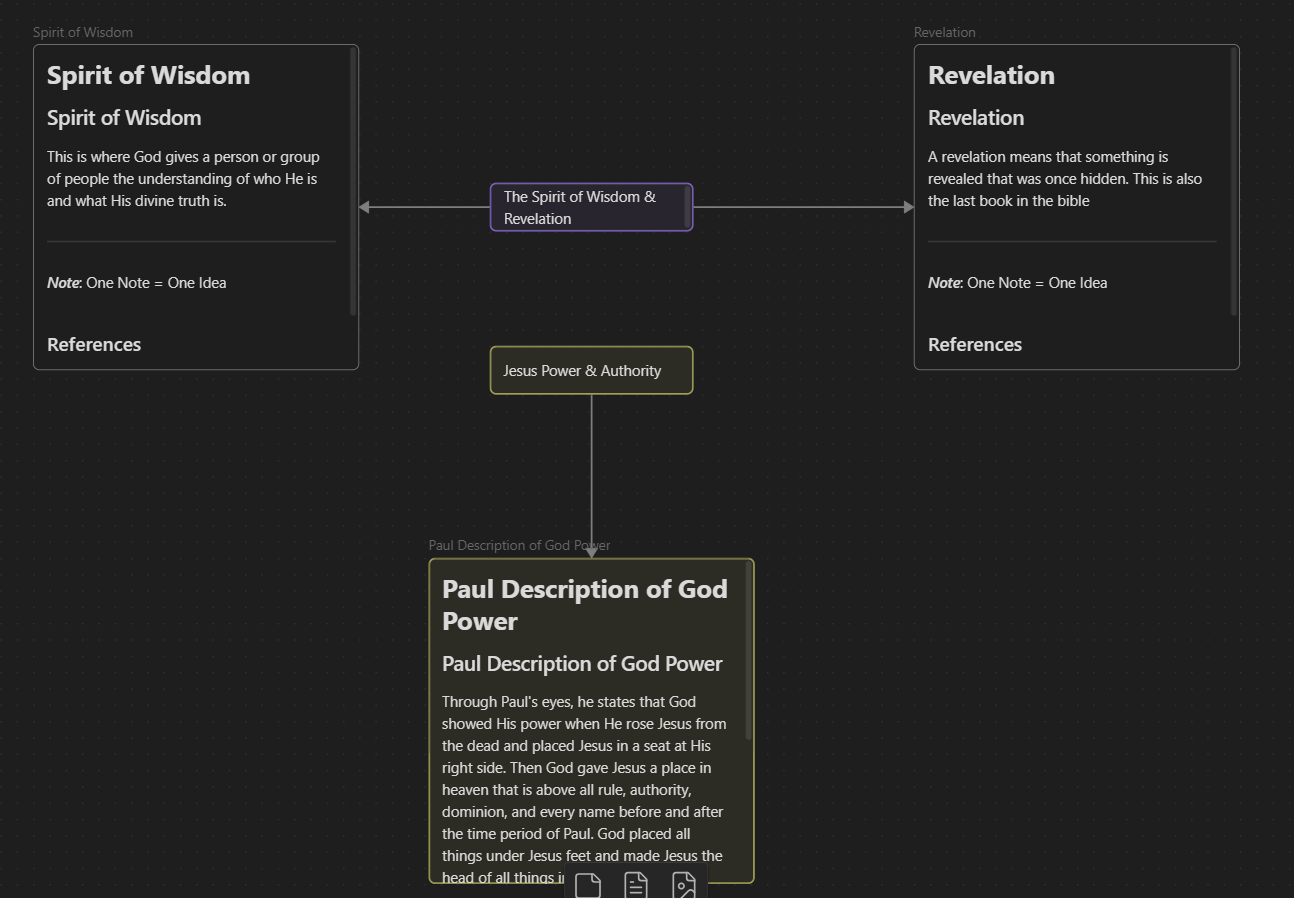Select the vertical connector below Jesus Power & Authority
The image size is (1294, 898).
[x=591, y=470]
